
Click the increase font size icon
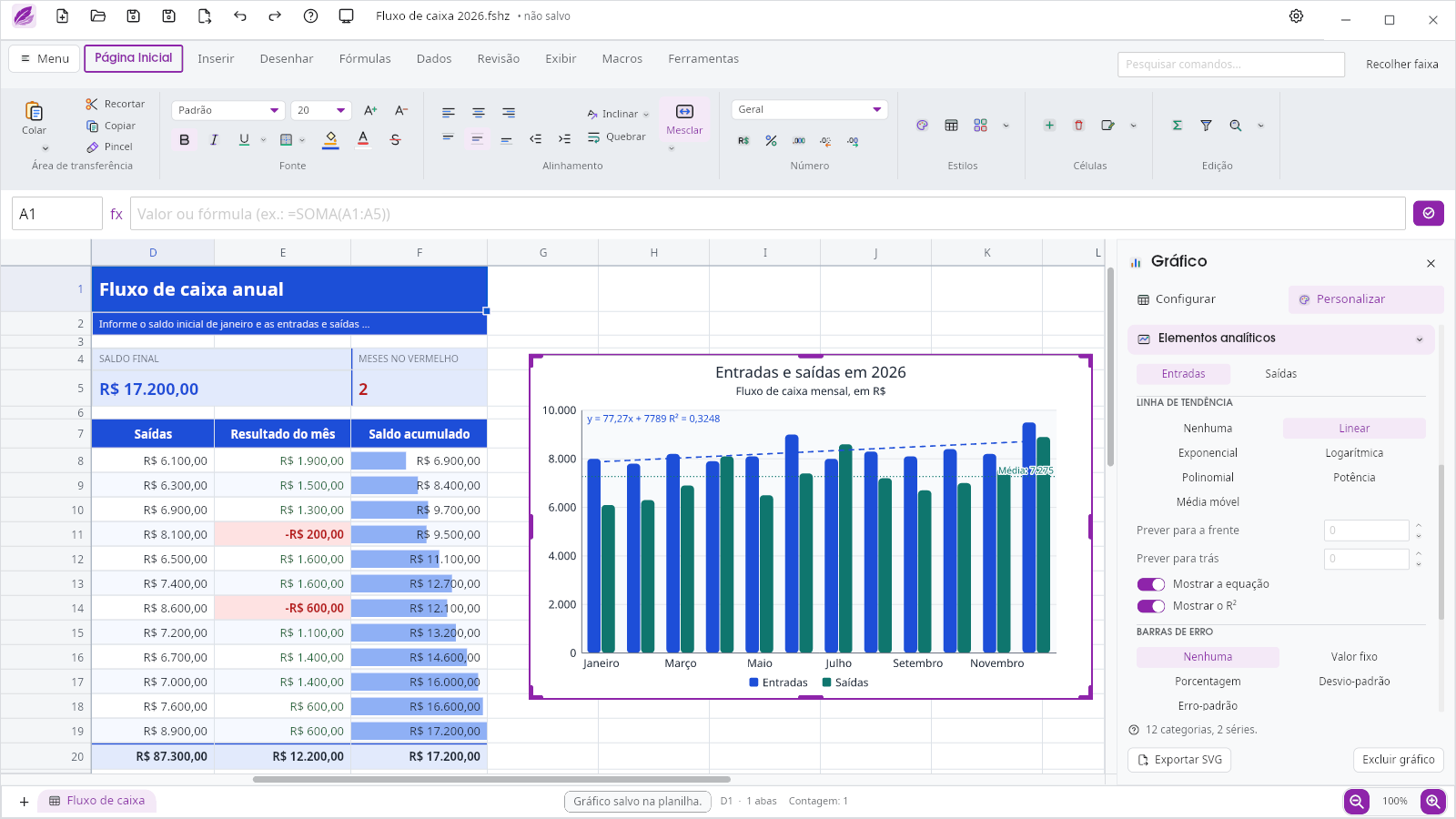coord(370,110)
